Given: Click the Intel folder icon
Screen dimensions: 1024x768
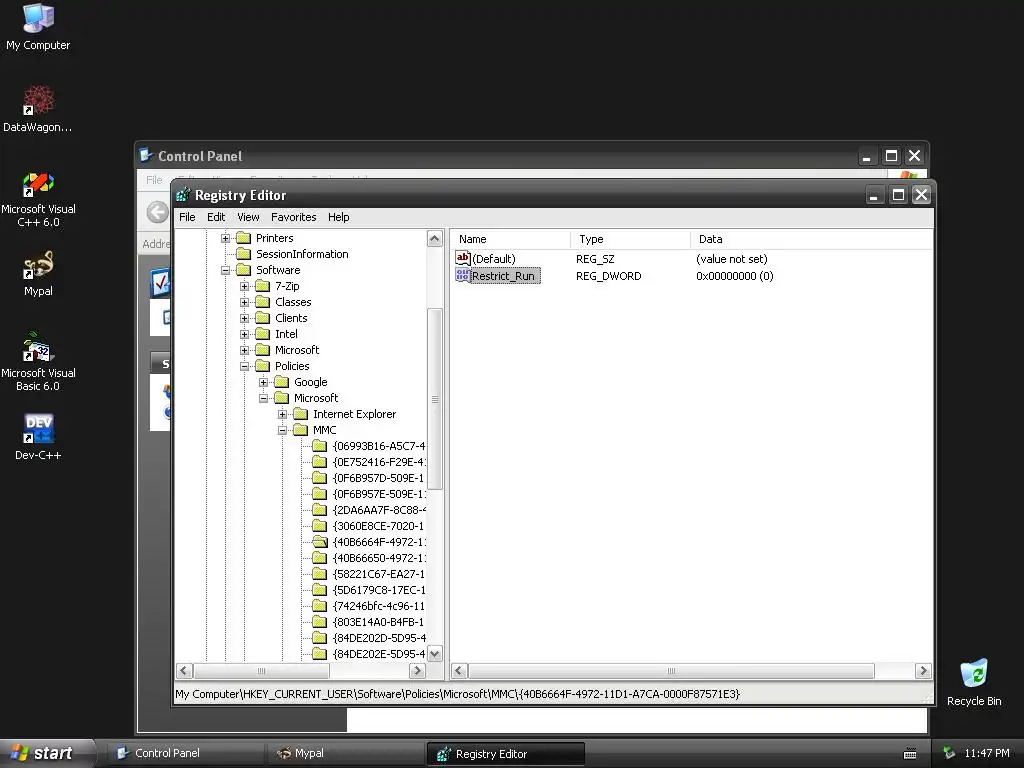Looking at the screenshot, I should point(263,334).
